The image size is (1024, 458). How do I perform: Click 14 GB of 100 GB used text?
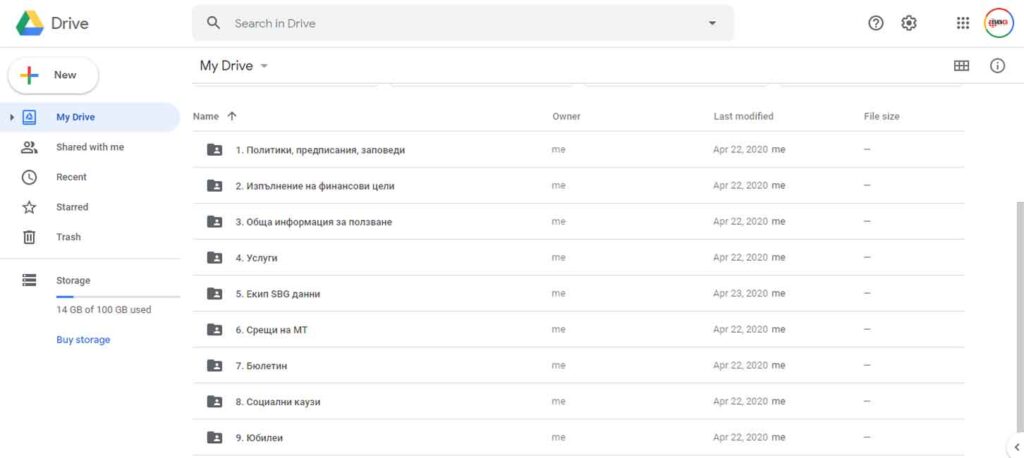[104, 310]
